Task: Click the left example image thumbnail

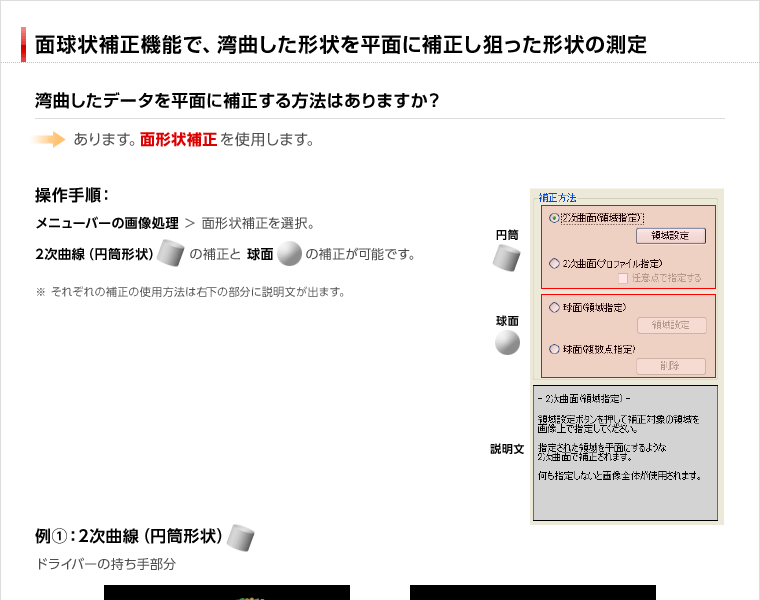Action: 227,592
